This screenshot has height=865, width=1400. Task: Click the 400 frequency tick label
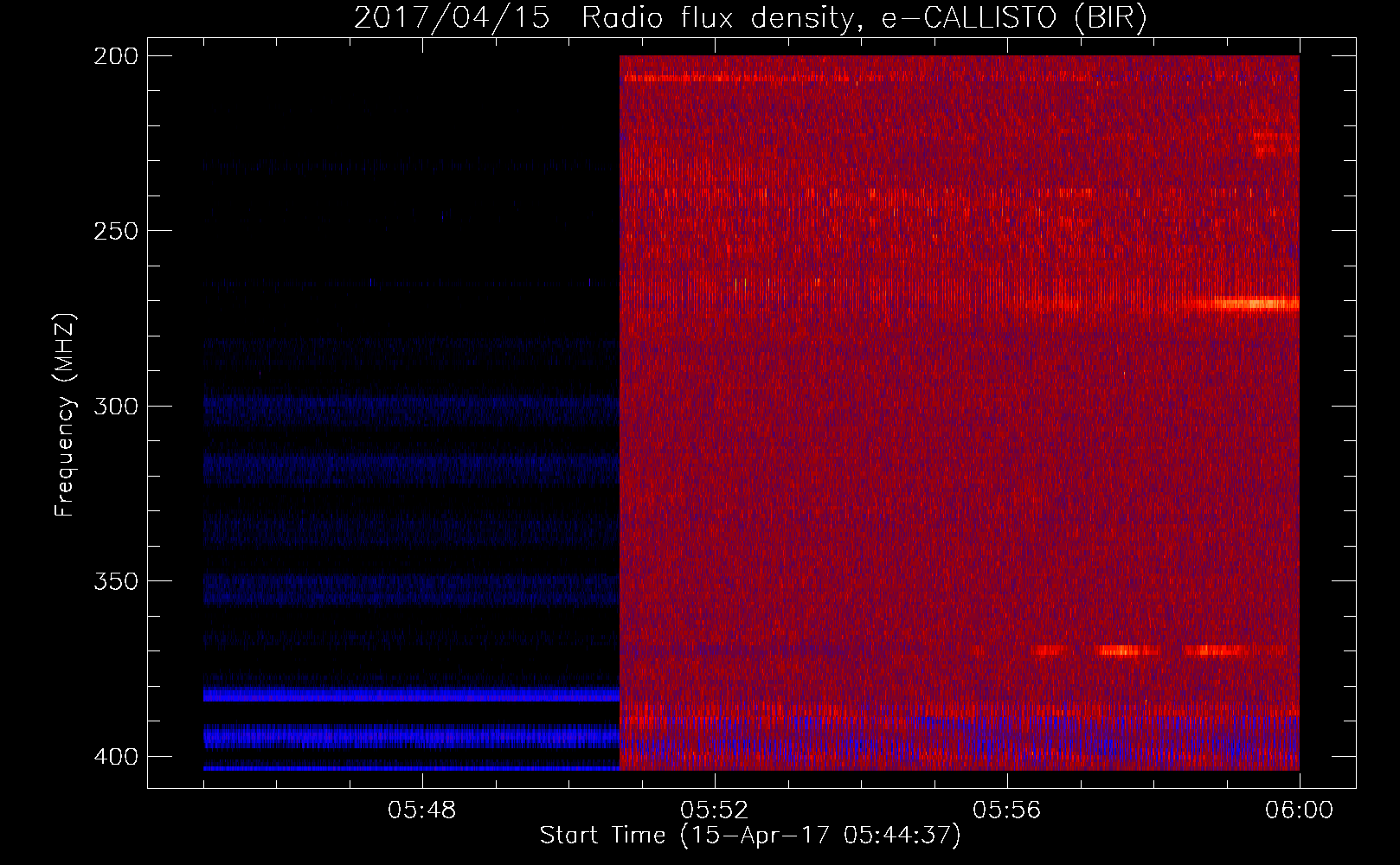coord(116,756)
